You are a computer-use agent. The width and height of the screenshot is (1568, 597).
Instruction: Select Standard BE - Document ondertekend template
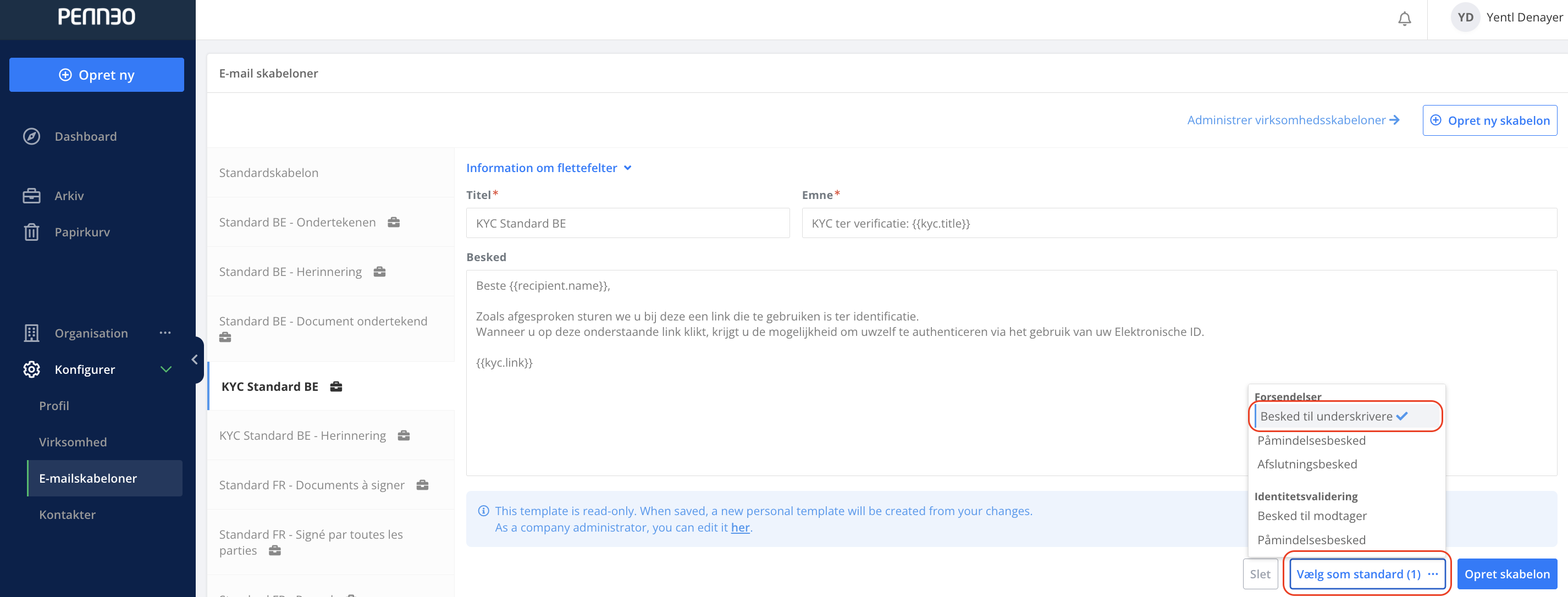[330, 329]
